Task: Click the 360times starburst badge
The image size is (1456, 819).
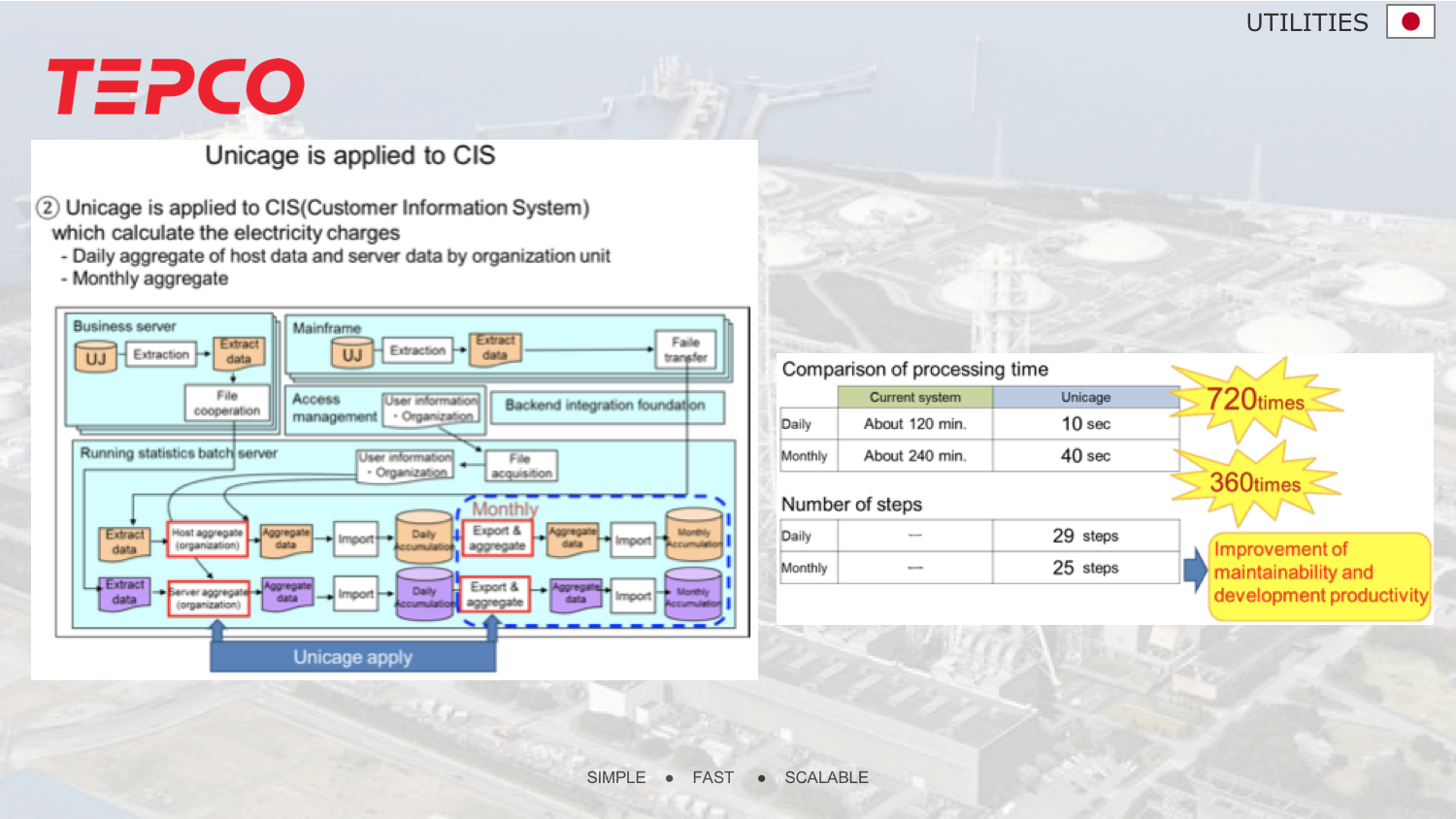Action: [x=1255, y=482]
